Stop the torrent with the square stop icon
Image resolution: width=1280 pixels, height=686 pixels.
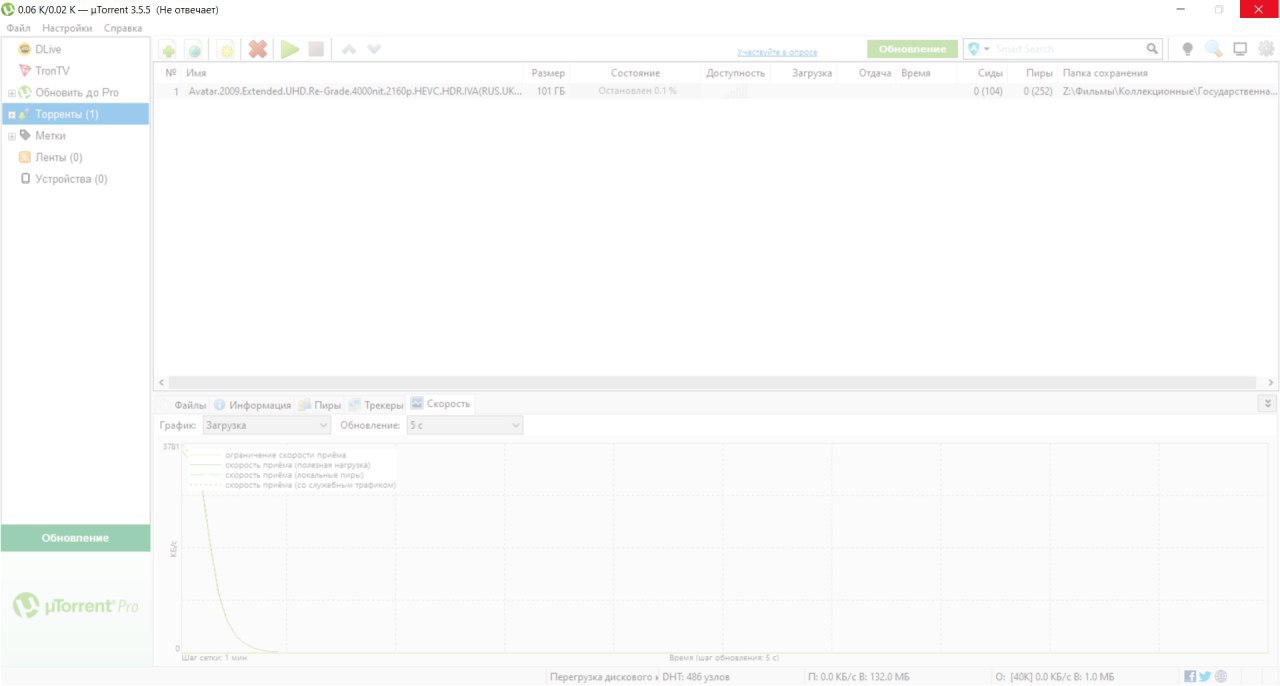click(316, 49)
